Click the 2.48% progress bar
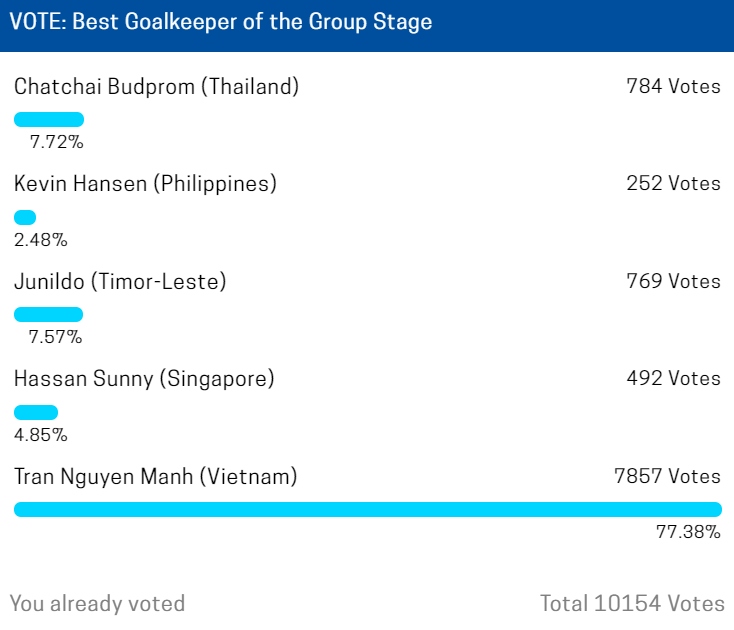Viewport: 734px width, 630px height. pyautogui.click(x=25, y=217)
